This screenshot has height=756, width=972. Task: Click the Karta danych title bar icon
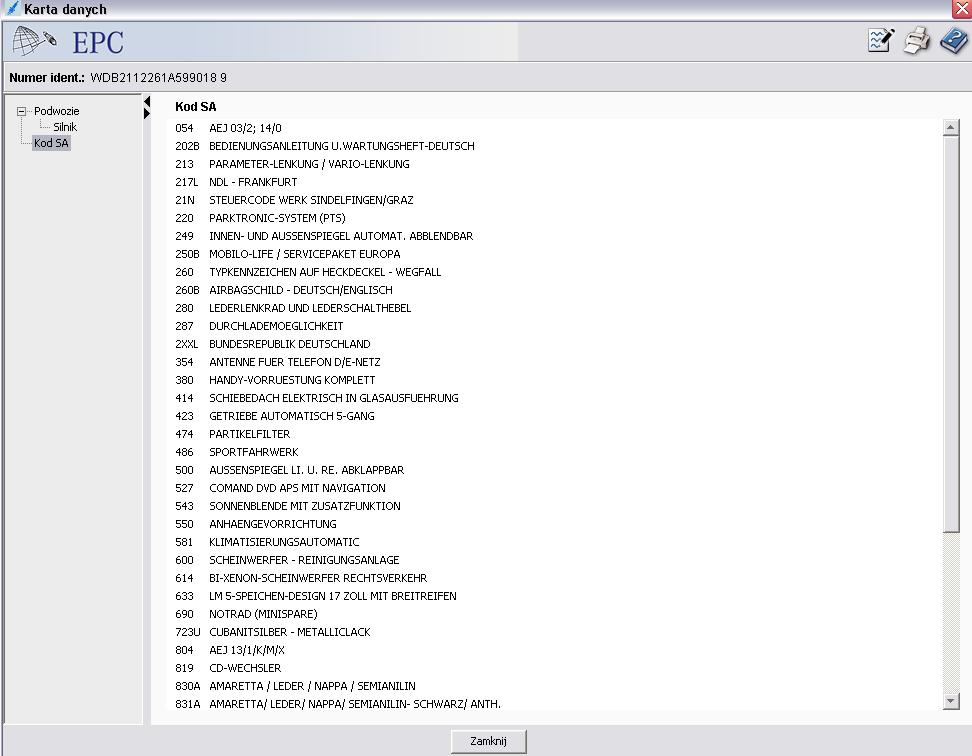coord(11,9)
